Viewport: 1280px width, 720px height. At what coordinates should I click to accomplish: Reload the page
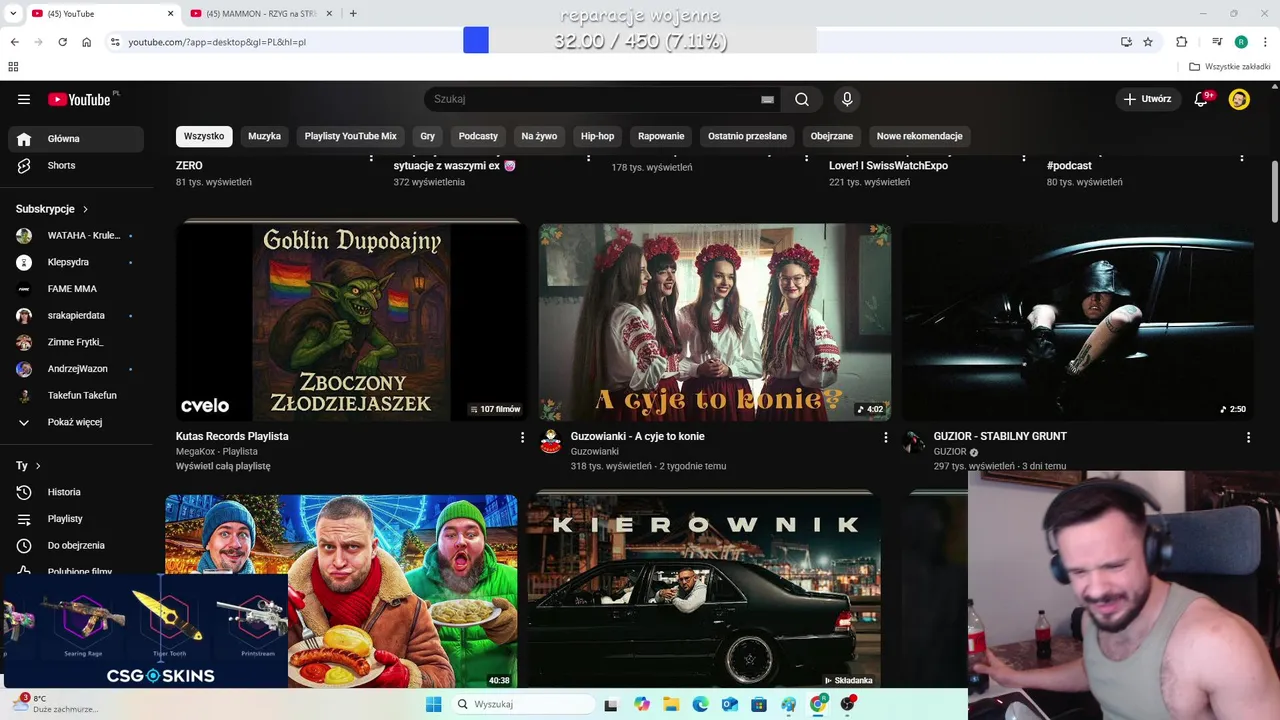click(x=62, y=42)
